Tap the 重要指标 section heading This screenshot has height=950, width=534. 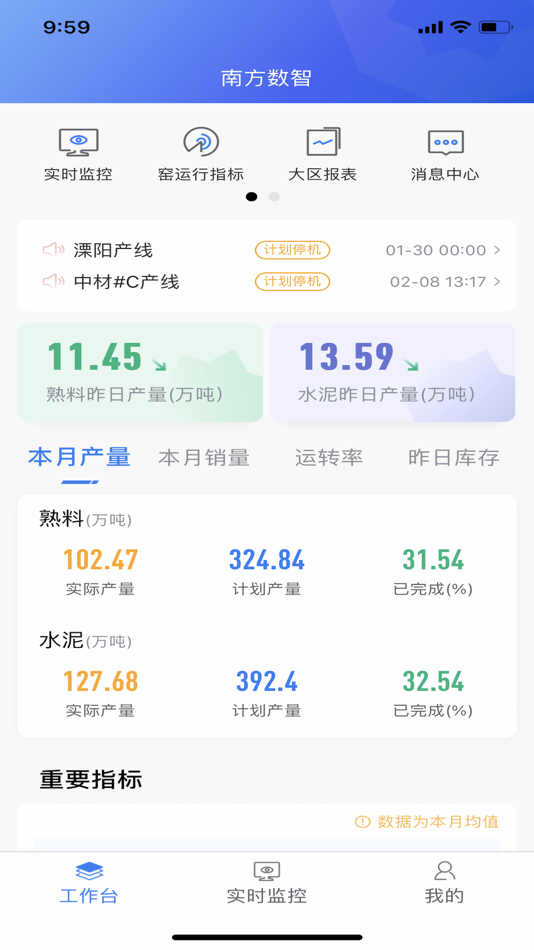91,779
